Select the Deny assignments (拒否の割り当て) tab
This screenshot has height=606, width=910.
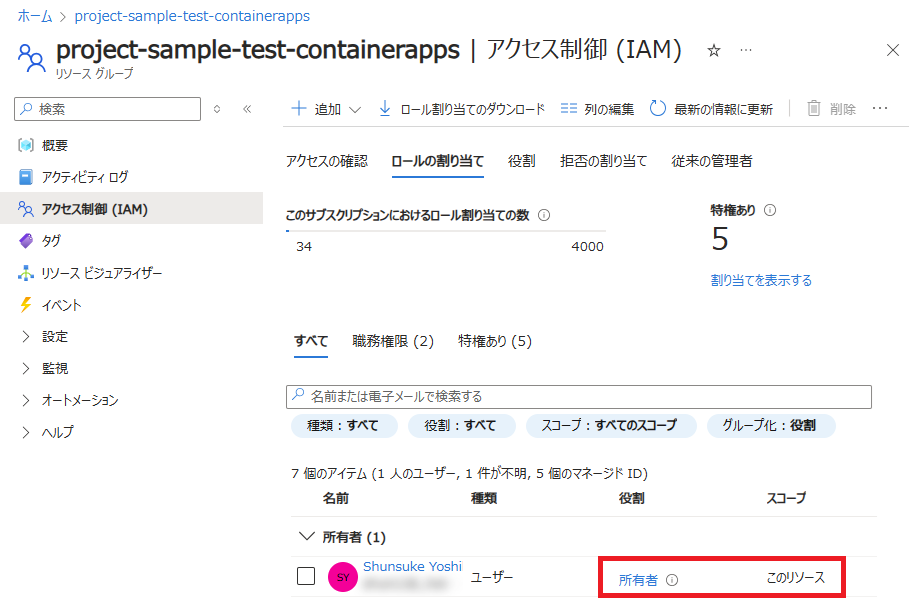[603, 161]
